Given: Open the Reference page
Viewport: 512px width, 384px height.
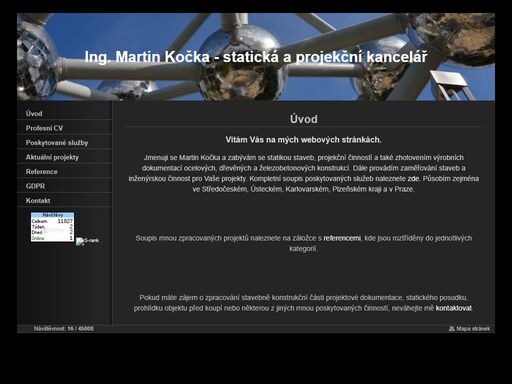Looking at the screenshot, I should (64, 172).
